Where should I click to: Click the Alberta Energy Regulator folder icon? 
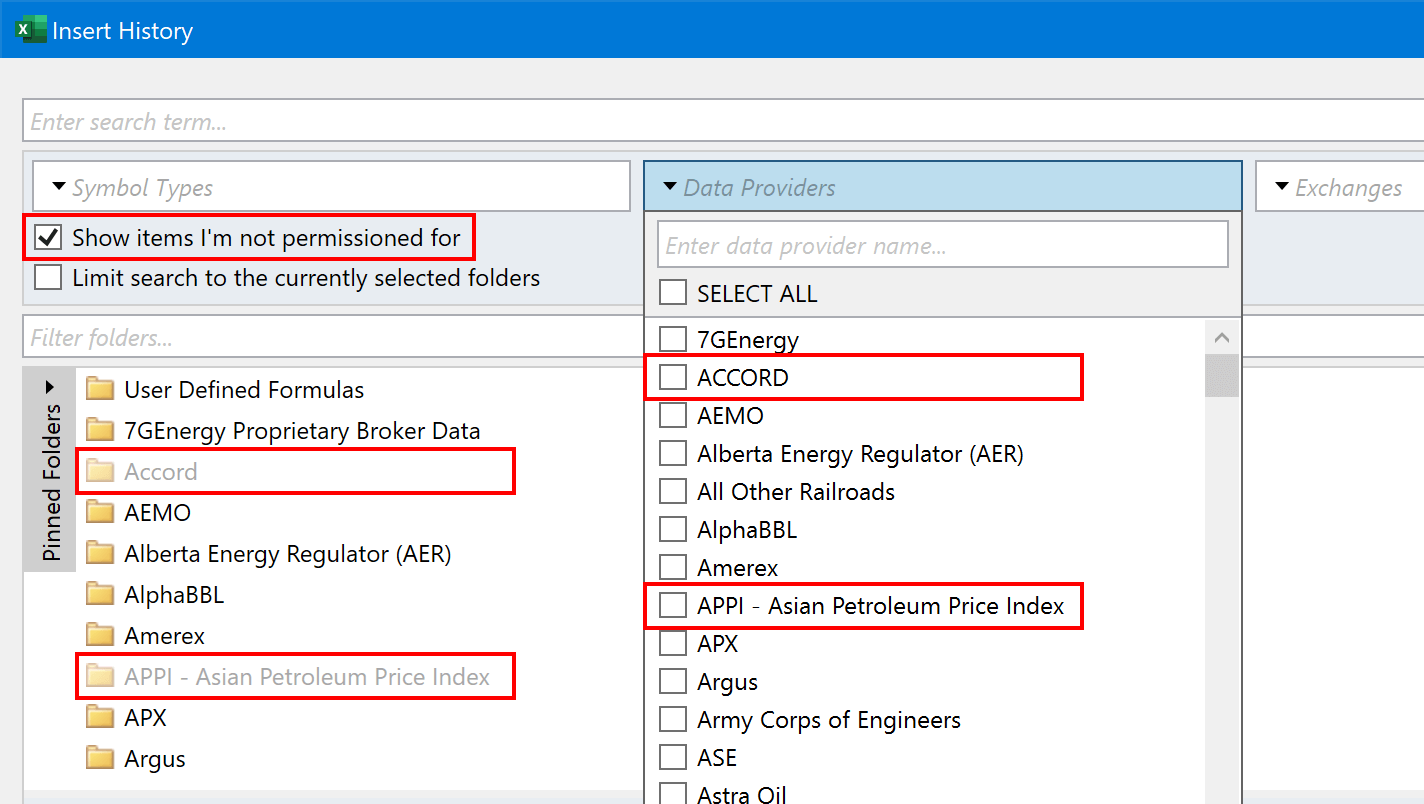(x=100, y=553)
